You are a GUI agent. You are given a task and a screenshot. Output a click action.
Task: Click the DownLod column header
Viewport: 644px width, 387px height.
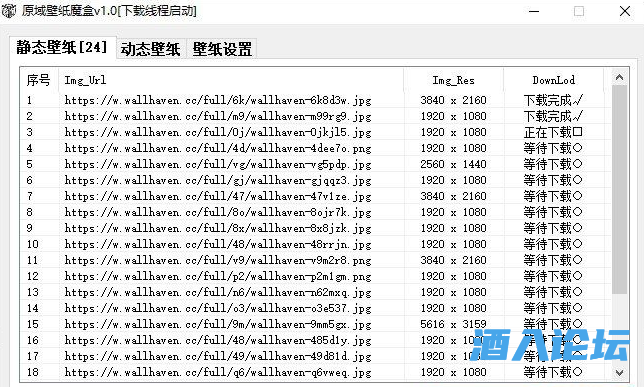(553, 80)
